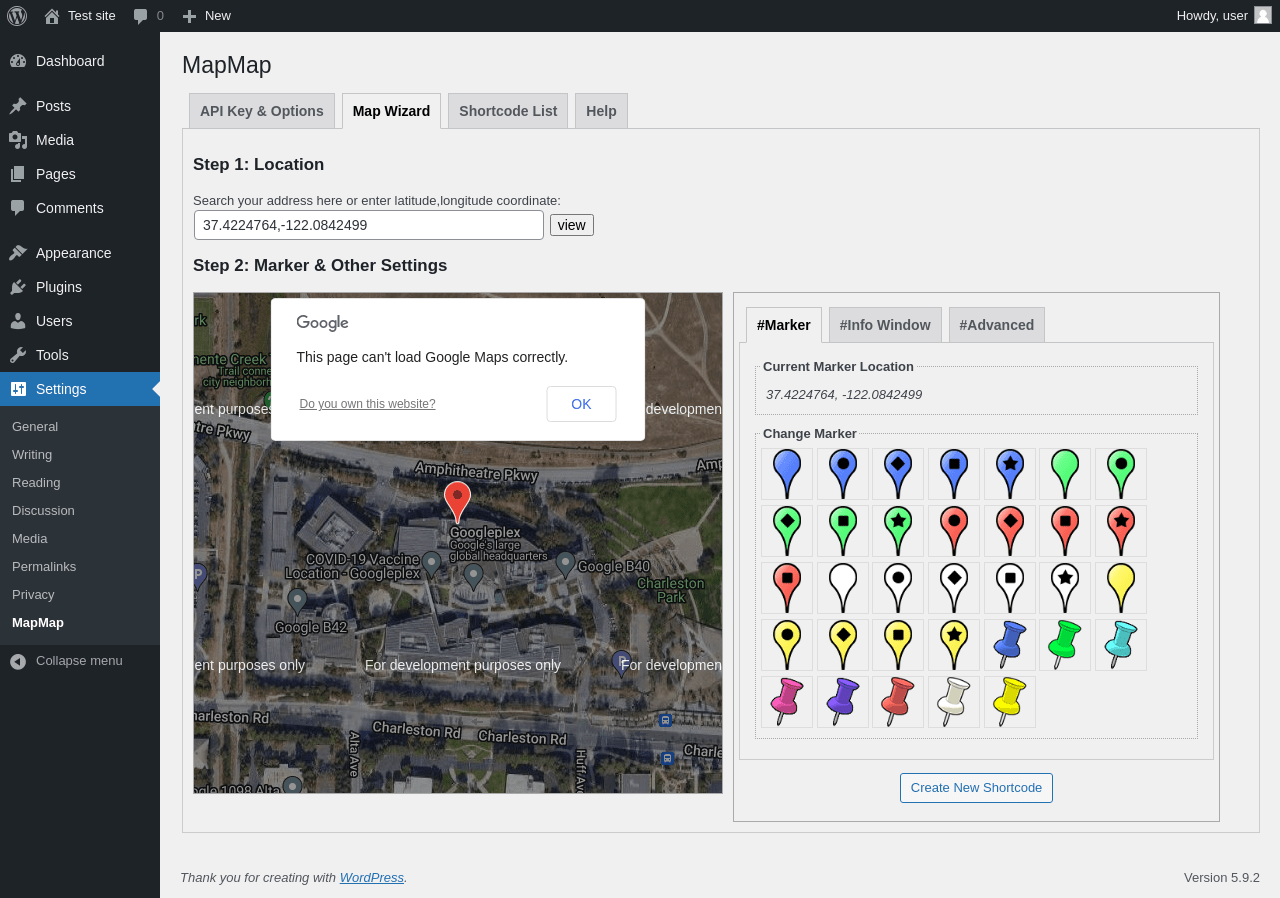
Task: Select the blue marker with a square
Action: coord(954,474)
